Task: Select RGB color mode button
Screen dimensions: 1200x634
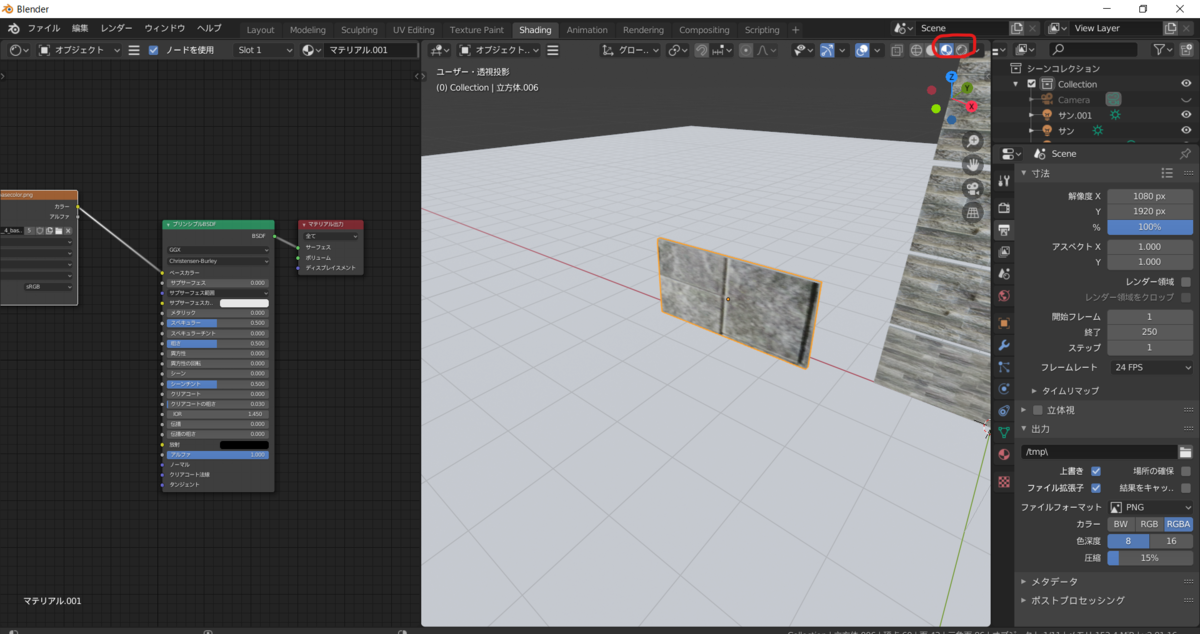Action: click(1150, 524)
